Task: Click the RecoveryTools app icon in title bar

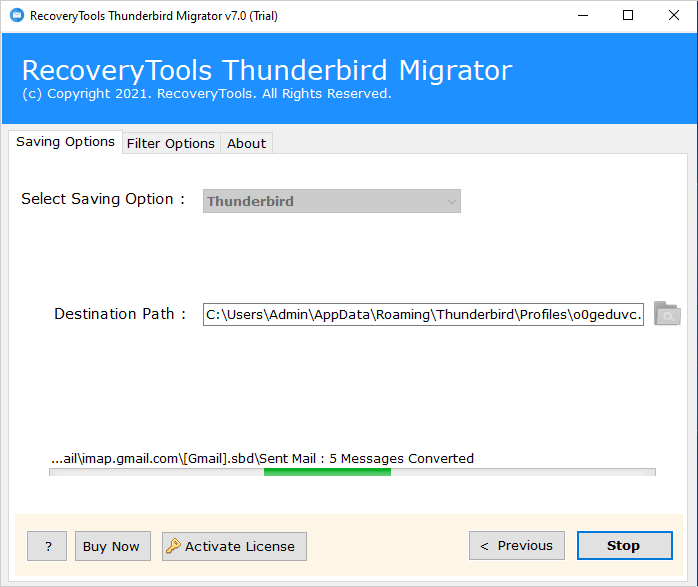Action: [x=17, y=16]
